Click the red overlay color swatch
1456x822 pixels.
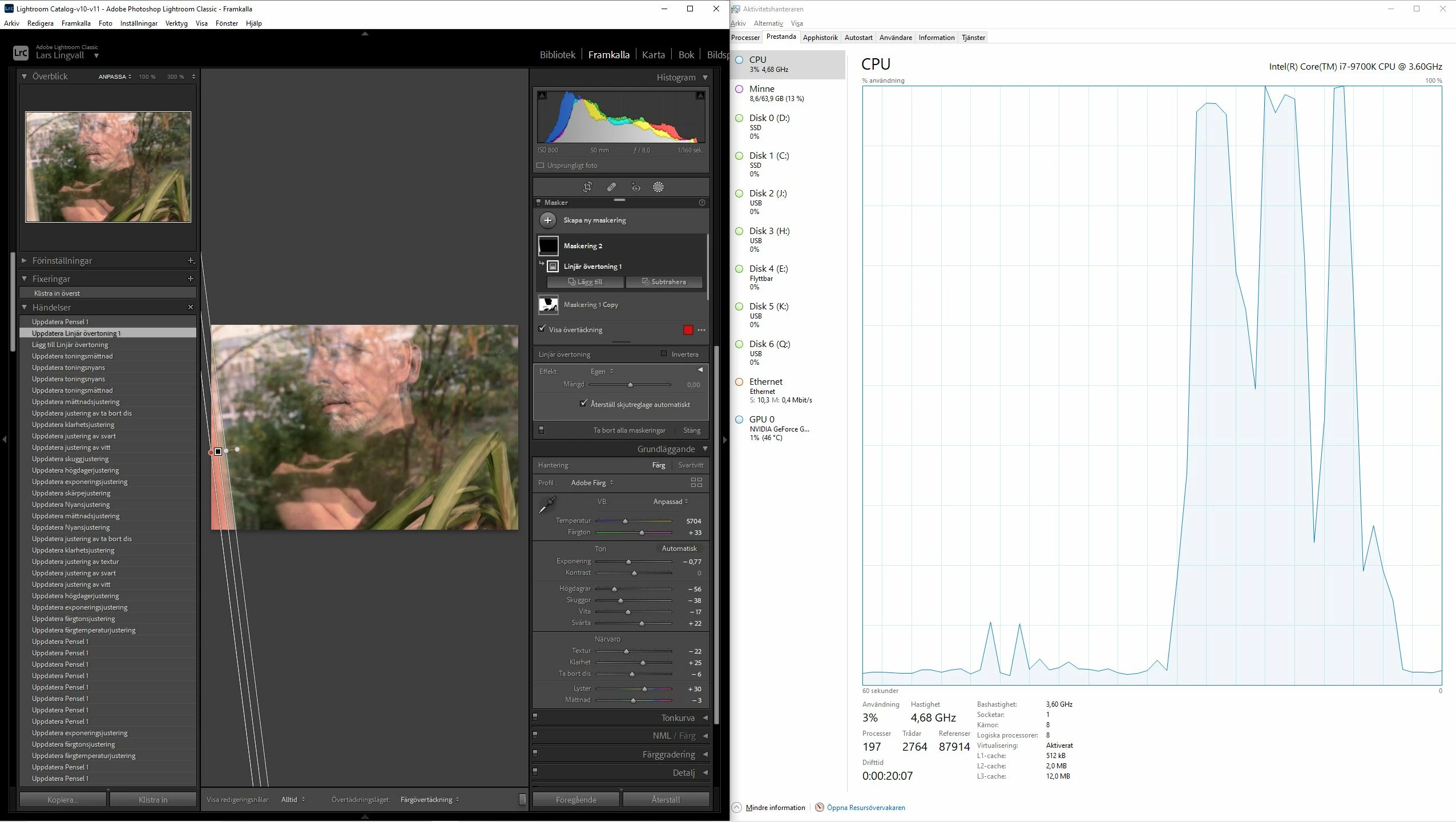tap(688, 330)
